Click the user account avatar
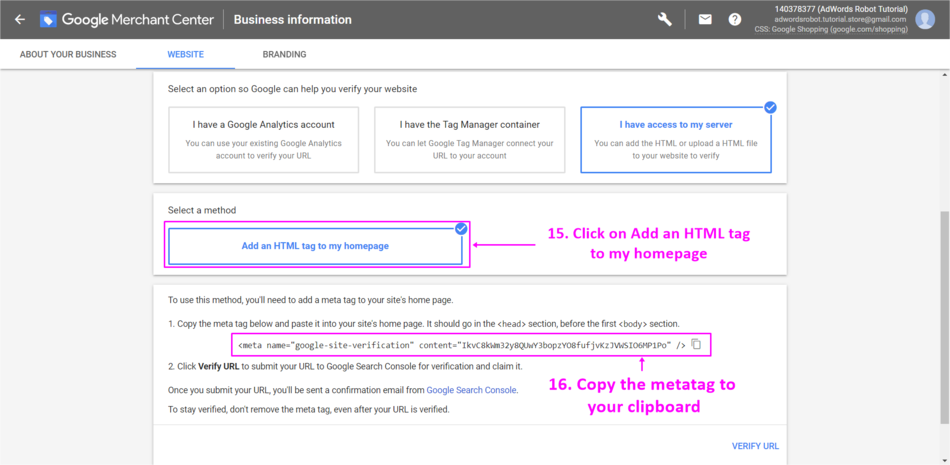 [925, 19]
